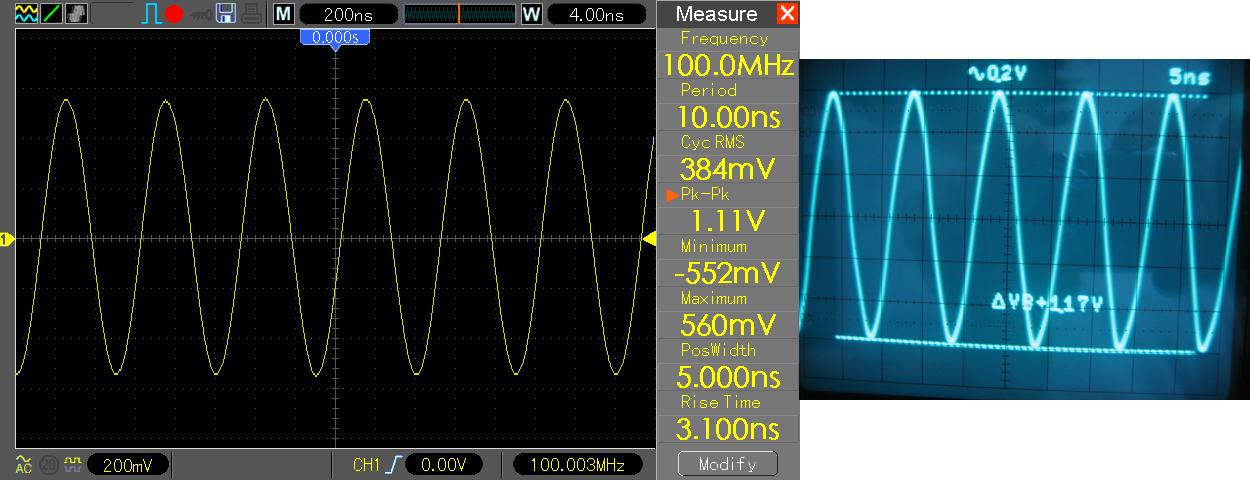Close the Measure panel
1250x480 pixels.
click(x=787, y=14)
